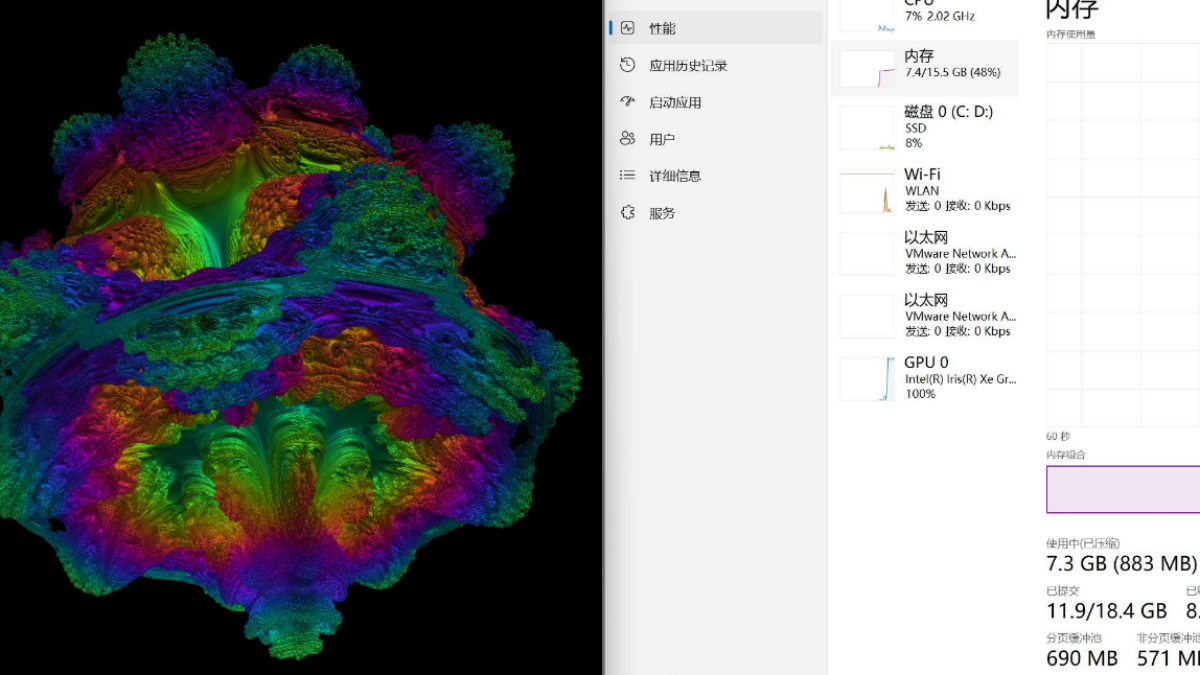Click the Users (用户) sidebar icon
Viewport: 1200px width, 675px height.
(627, 139)
